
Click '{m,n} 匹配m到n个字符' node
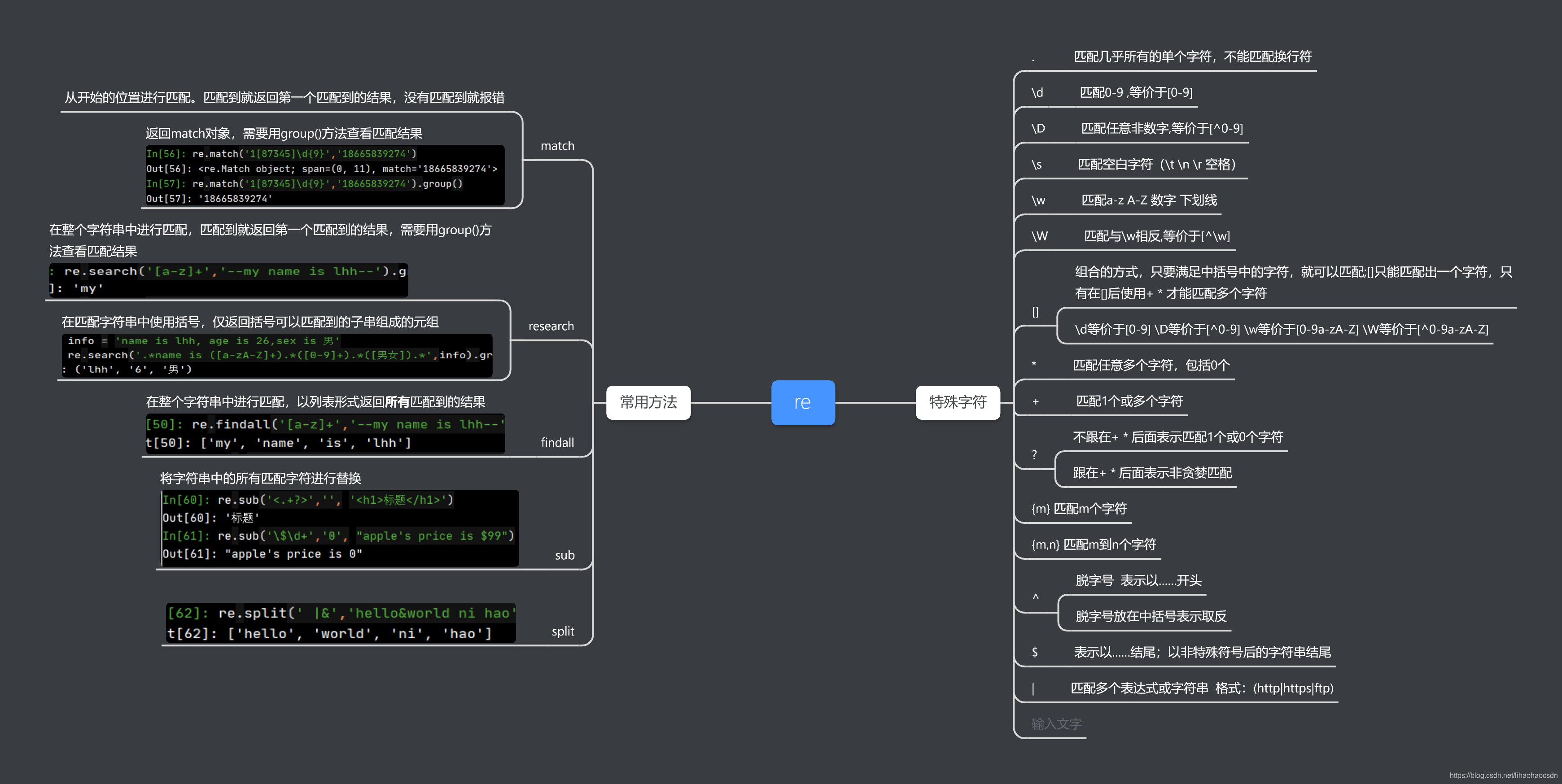[1094, 544]
